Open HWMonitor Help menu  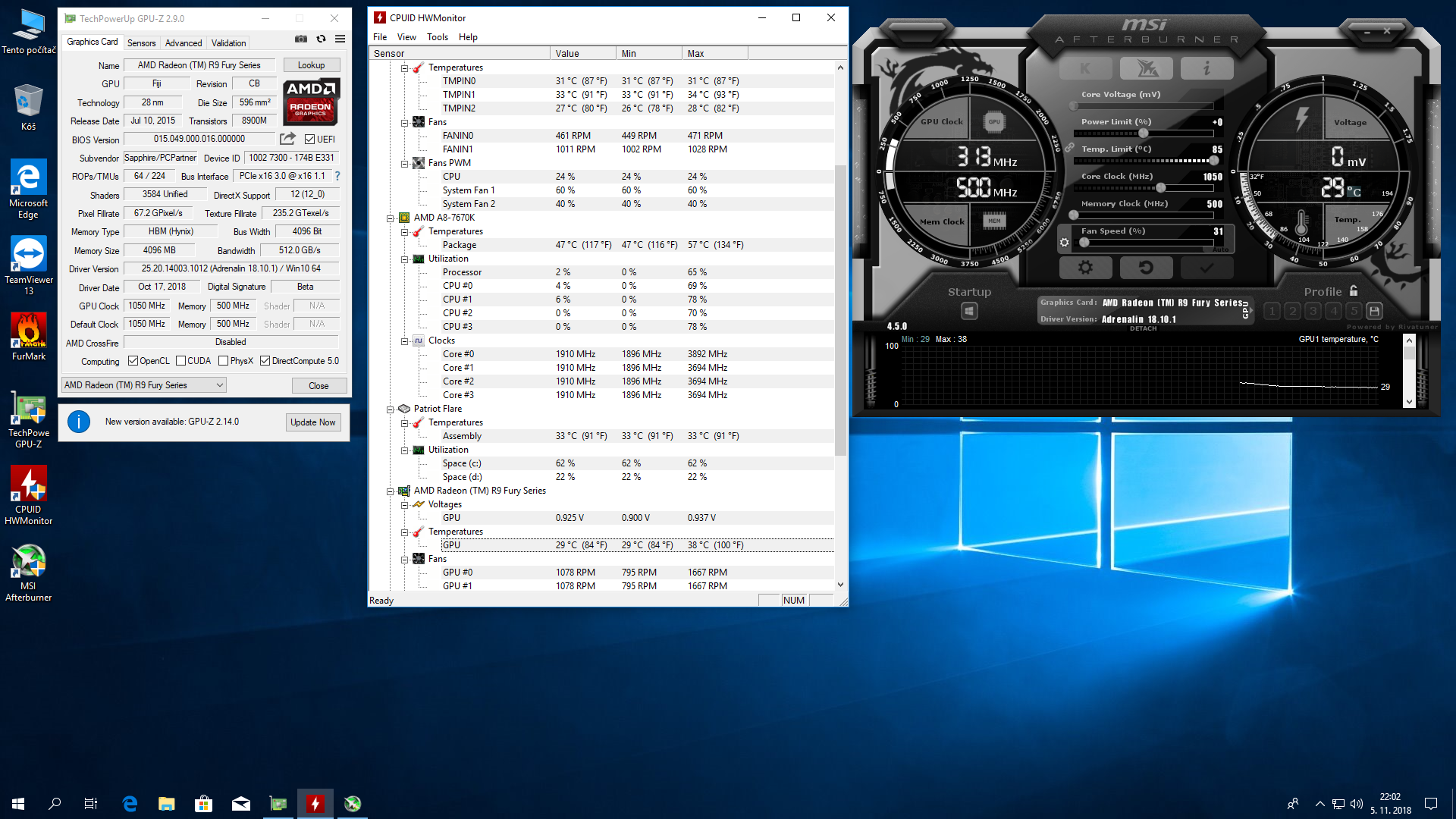[x=468, y=37]
